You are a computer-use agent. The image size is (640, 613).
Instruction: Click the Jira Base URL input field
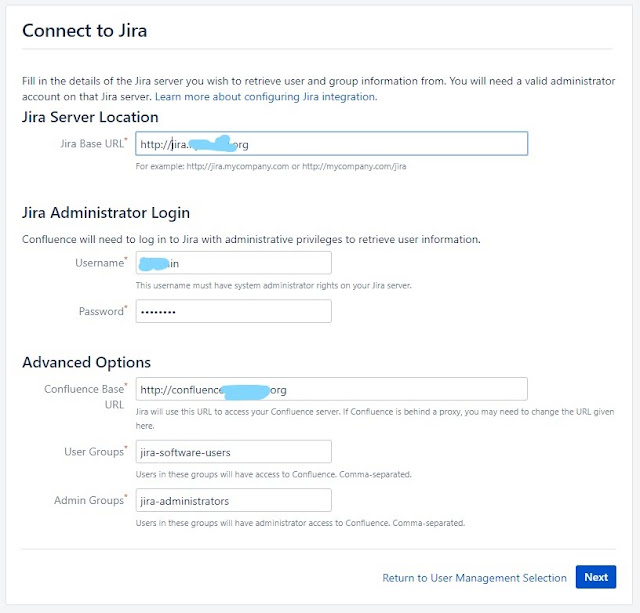point(331,144)
